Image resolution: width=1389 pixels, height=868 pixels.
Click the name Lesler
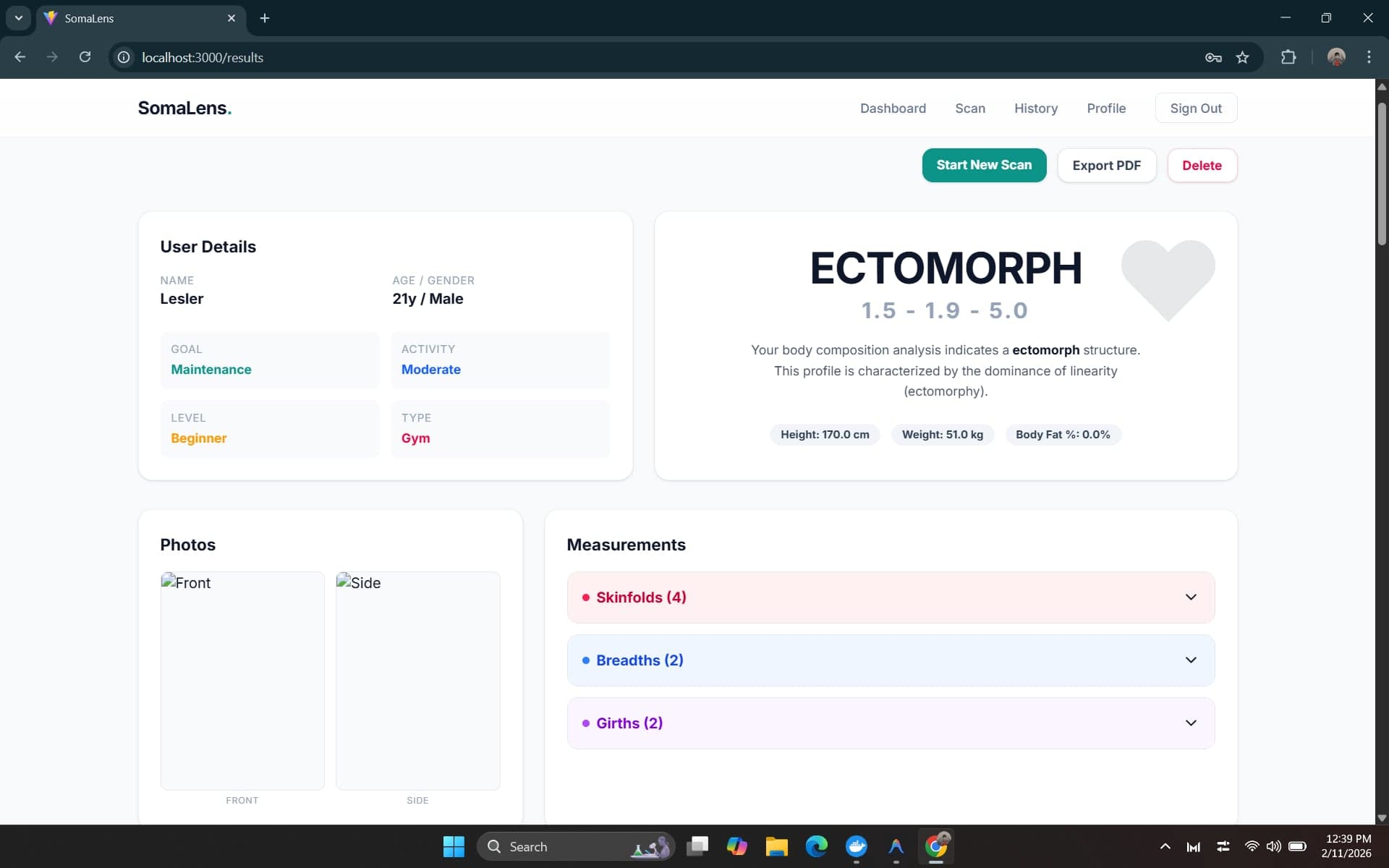(182, 299)
